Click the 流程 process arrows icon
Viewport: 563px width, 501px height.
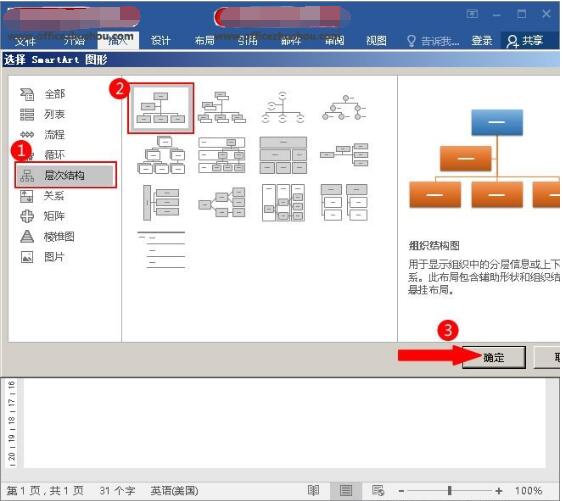tap(27, 135)
